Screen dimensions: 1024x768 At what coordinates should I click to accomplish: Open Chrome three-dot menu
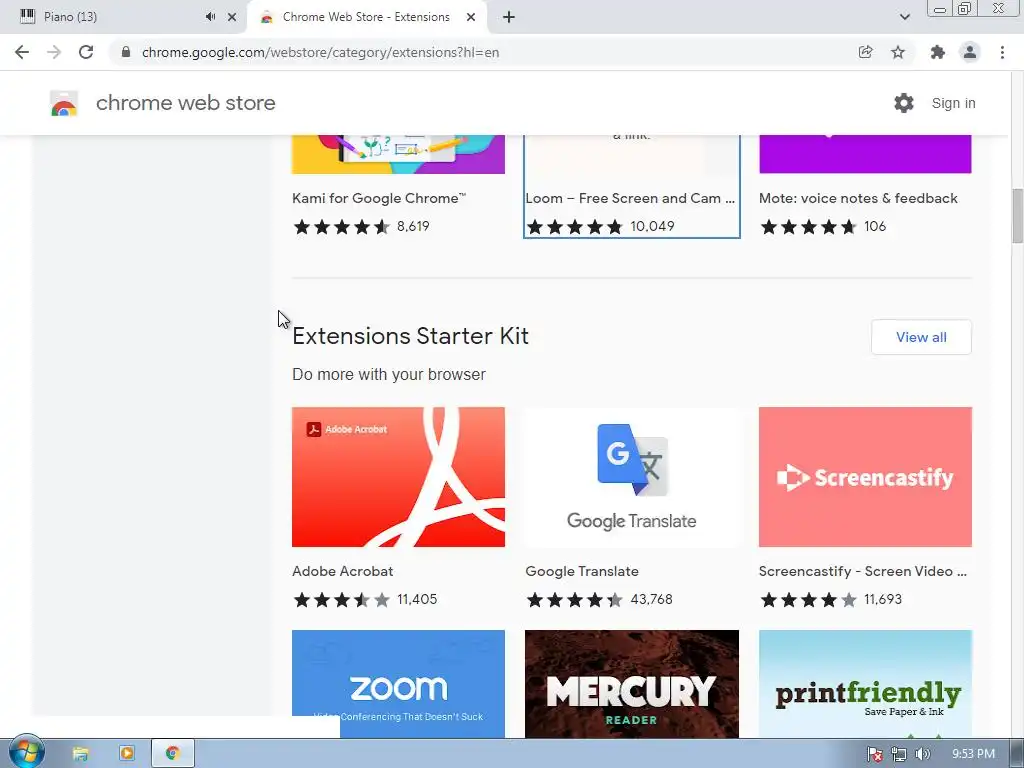tap(1002, 52)
